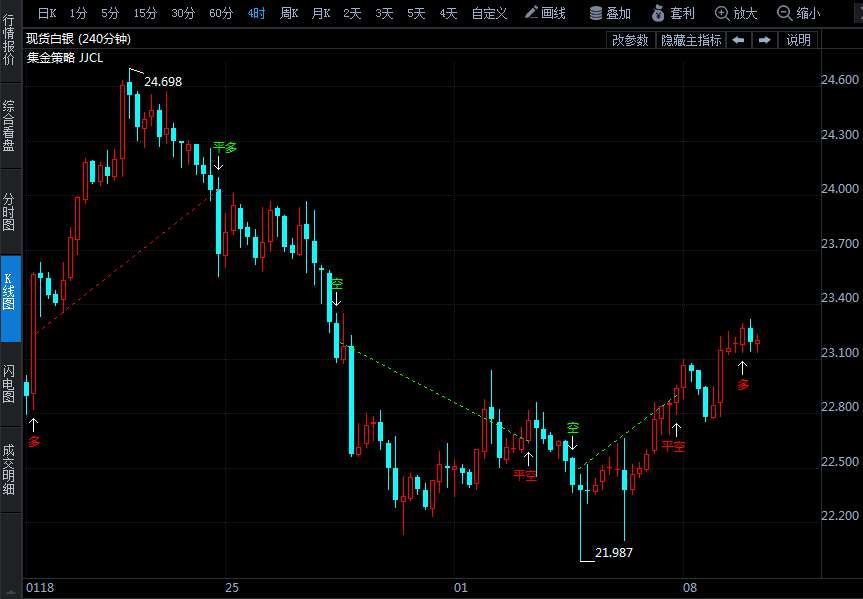The image size is (863, 599).
Task: Click 隐藏主指标 to hide main indicator
Action: [x=691, y=40]
